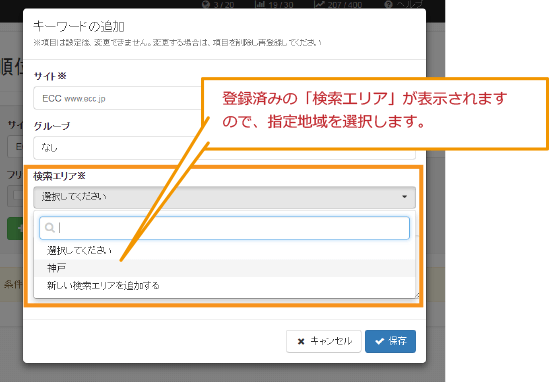The width and height of the screenshot is (549, 382).
Task: Select 選択してください option in list
Action: coord(224,251)
